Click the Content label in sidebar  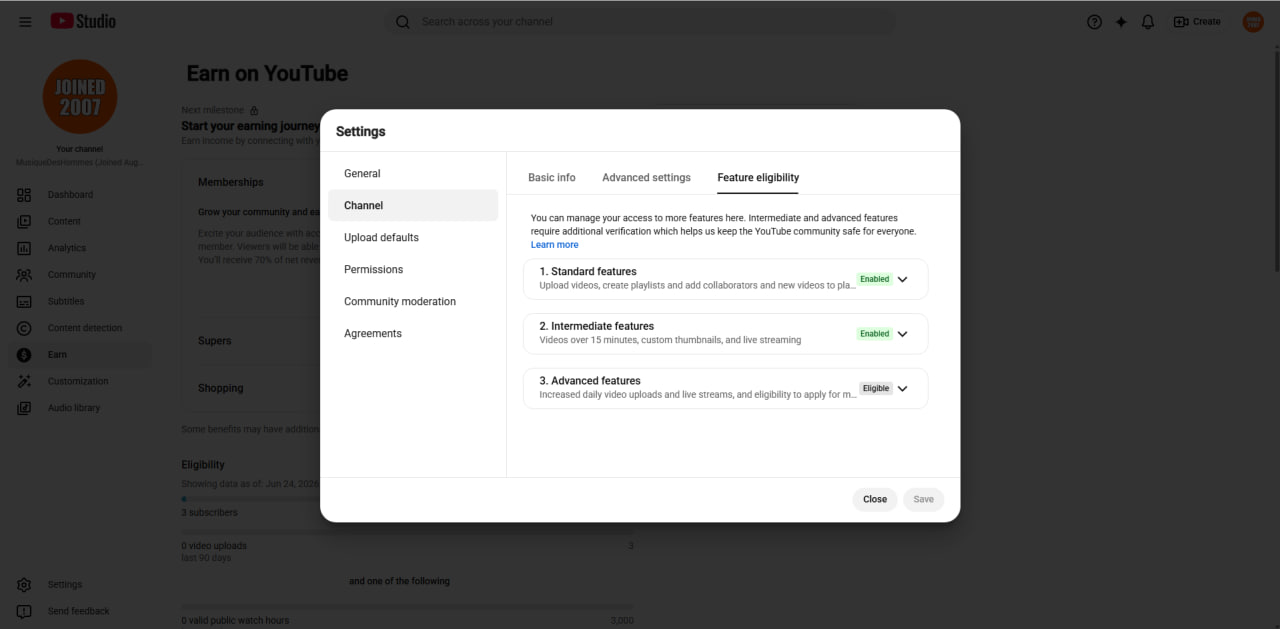point(64,222)
